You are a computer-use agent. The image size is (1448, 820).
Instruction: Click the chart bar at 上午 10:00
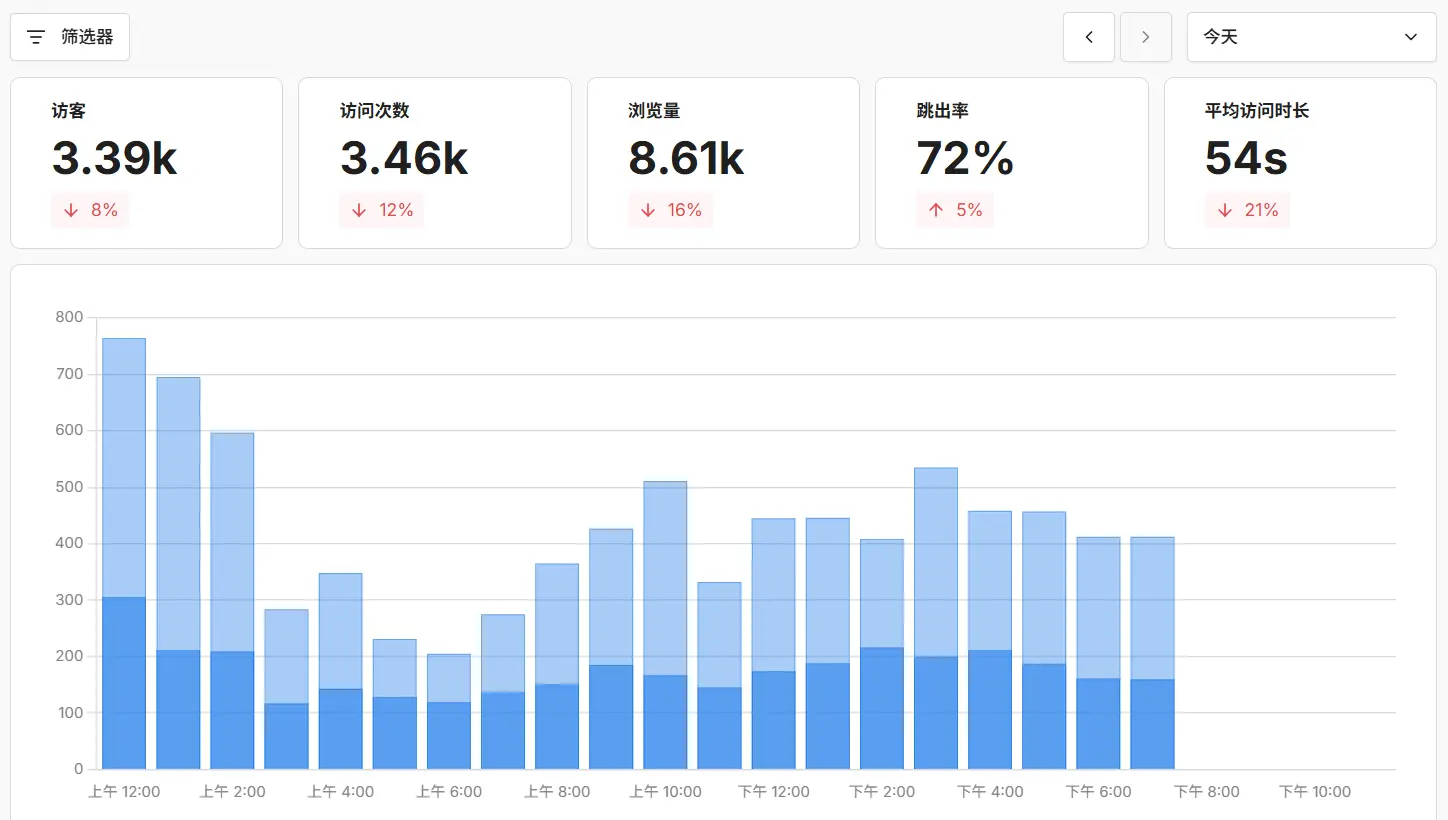point(665,625)
